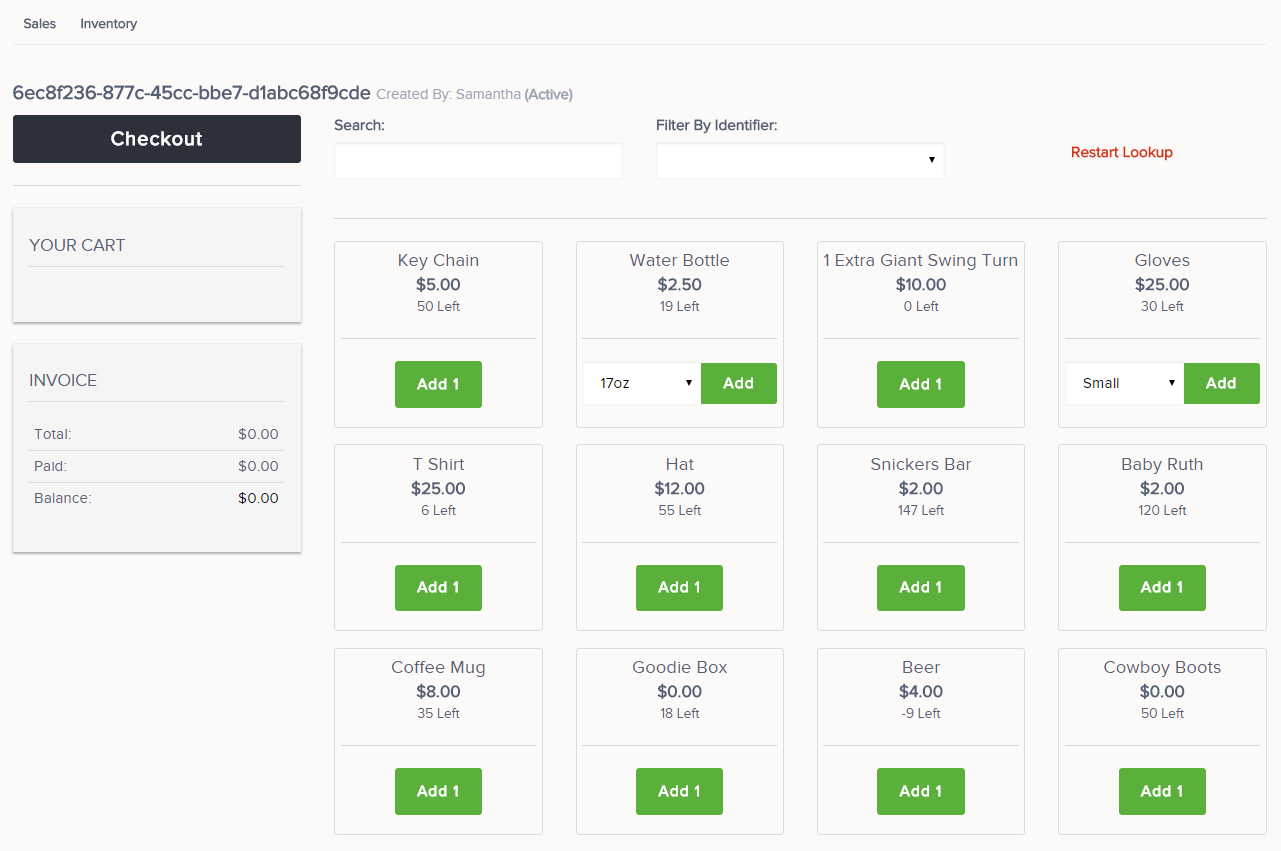
Task: Add 1 Cowboy Boots to cart
Action: [1161, 791]
